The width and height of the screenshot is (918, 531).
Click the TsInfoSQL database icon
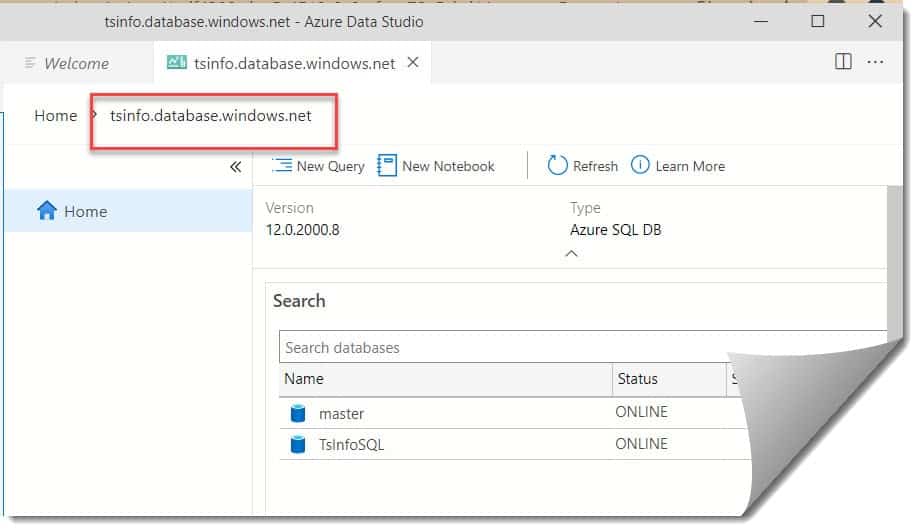[298, 444]
